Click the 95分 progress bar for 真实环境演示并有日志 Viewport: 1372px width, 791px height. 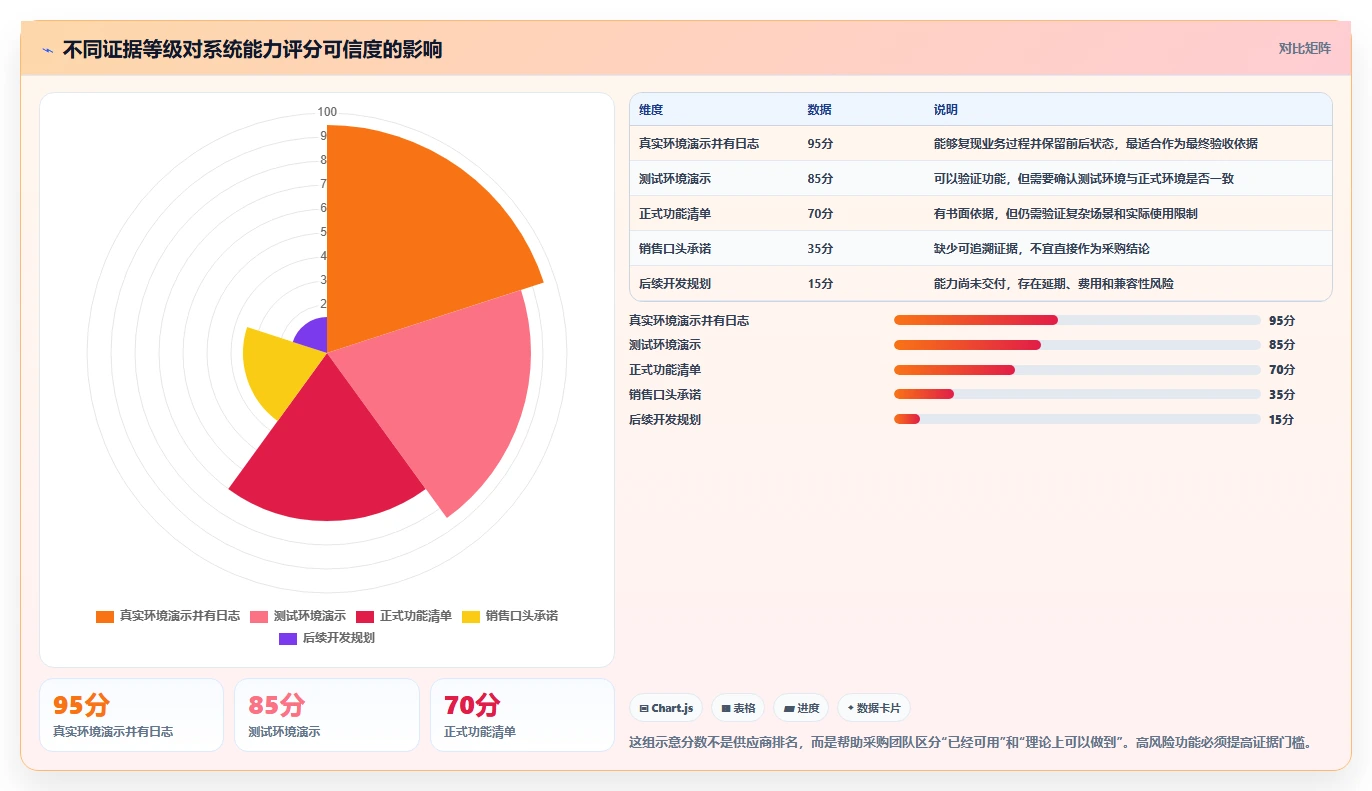pos(1077,320)
